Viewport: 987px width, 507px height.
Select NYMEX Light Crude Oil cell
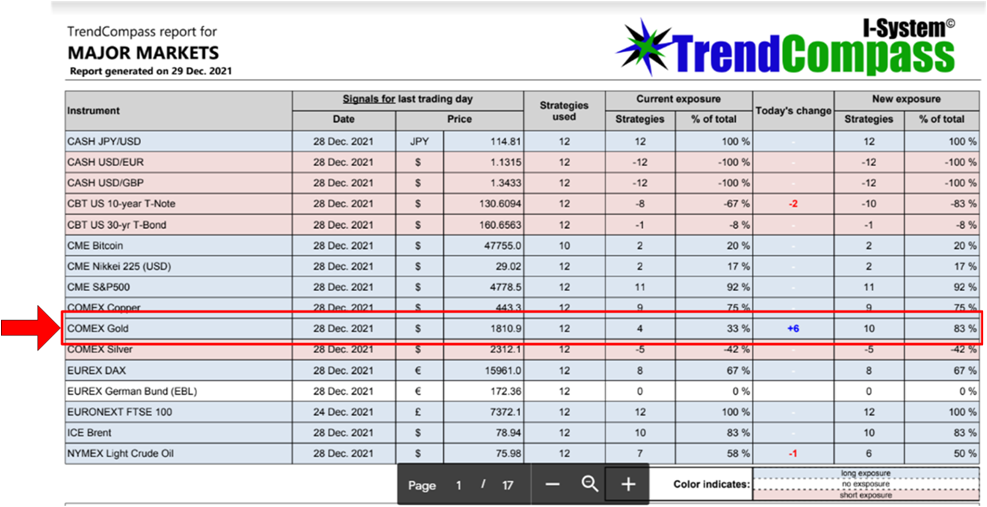[178, 453]
